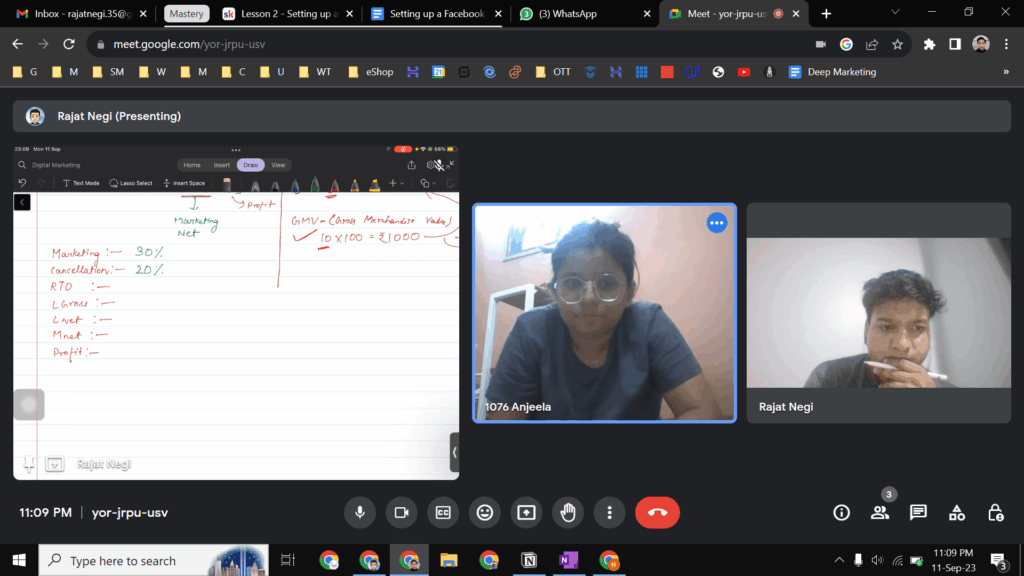Toggle closed captions on
Image resolution: width=1024 pixels, height=576 pixels.
(443, 513)
